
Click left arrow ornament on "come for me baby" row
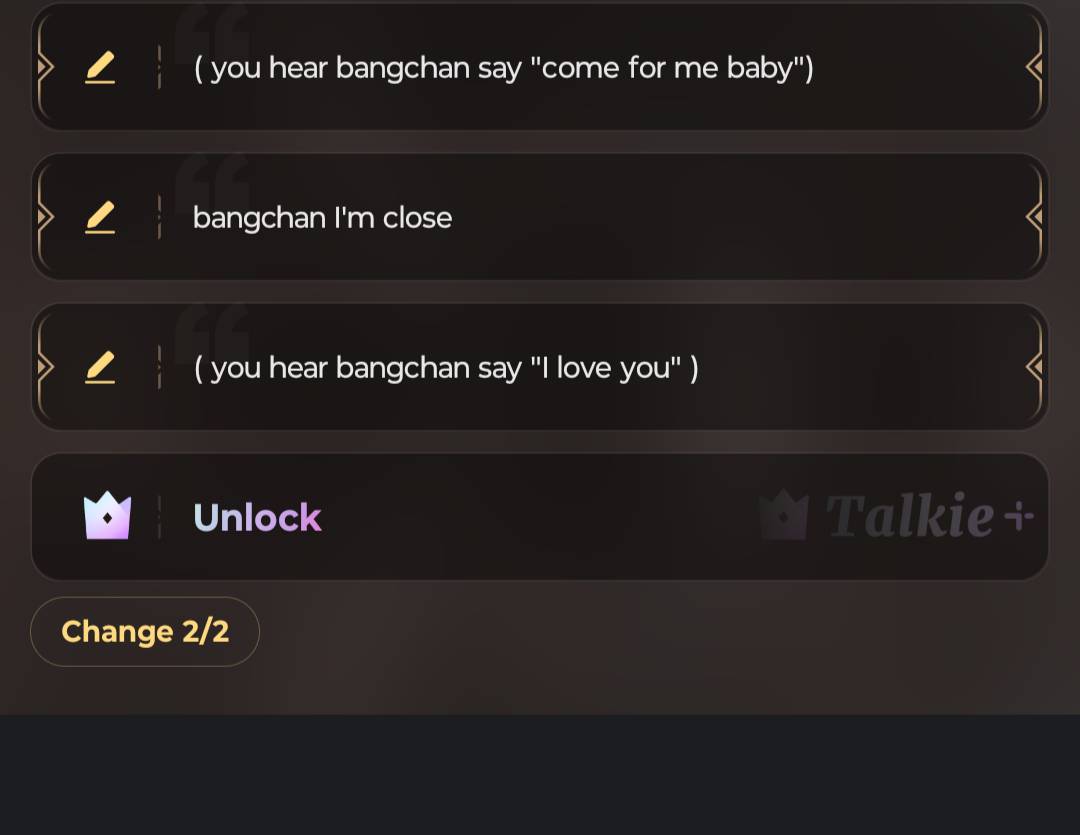click(45, 68)
